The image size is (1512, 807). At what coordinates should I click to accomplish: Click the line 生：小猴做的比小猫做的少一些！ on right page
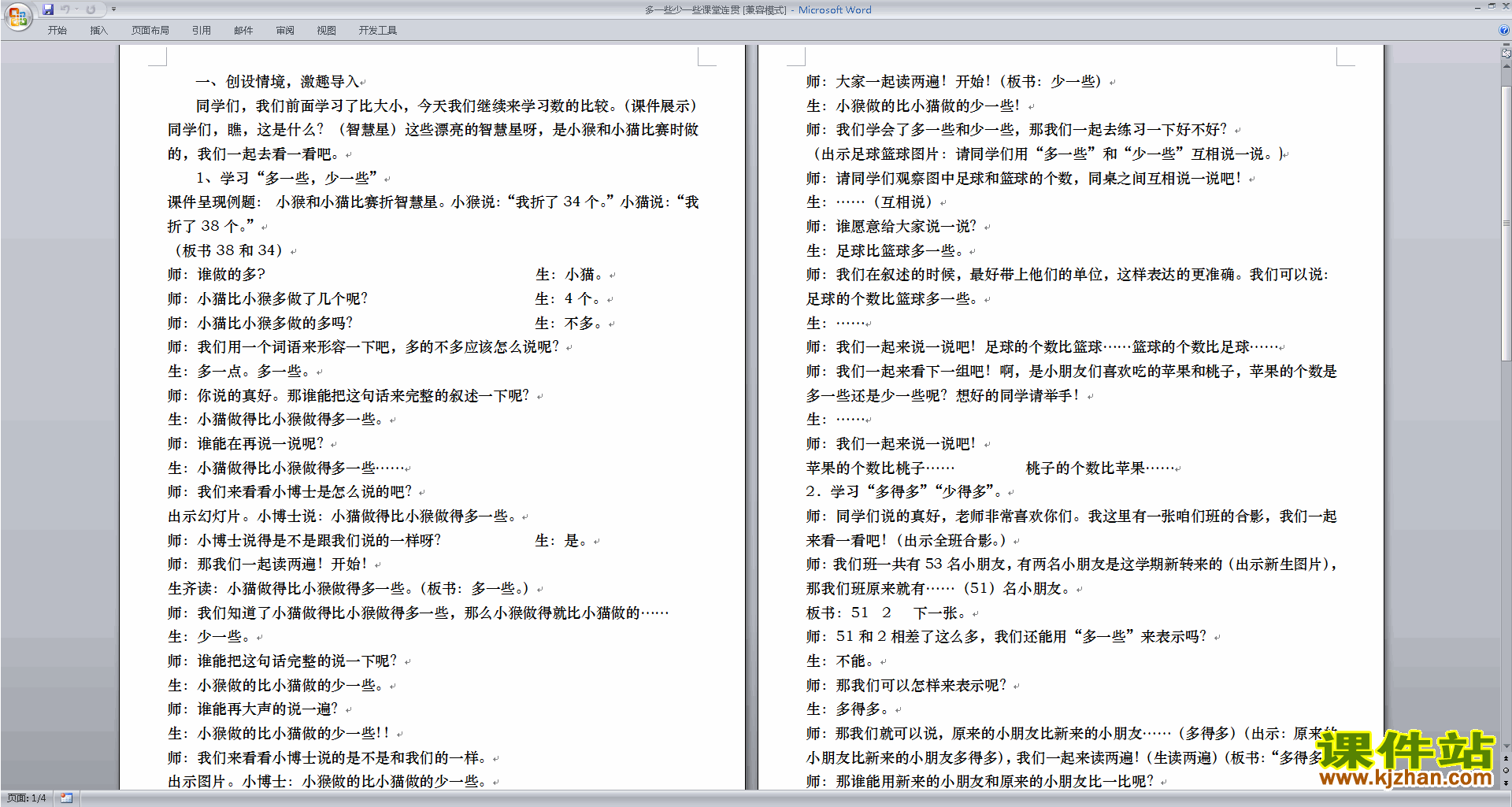[914, 106]
